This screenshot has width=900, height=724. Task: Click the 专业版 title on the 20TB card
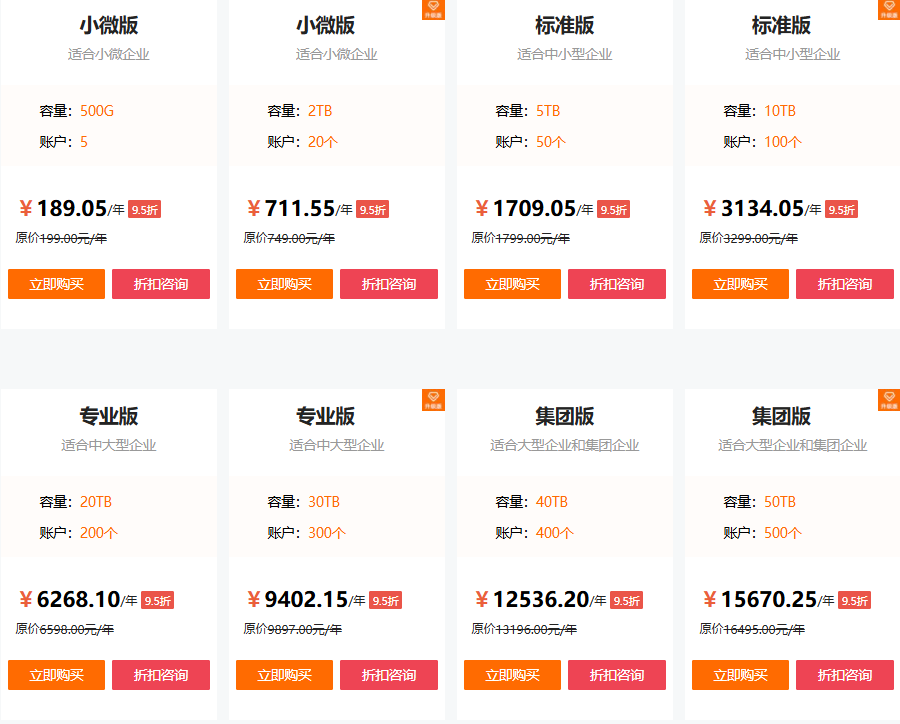[x=109, y=416]
